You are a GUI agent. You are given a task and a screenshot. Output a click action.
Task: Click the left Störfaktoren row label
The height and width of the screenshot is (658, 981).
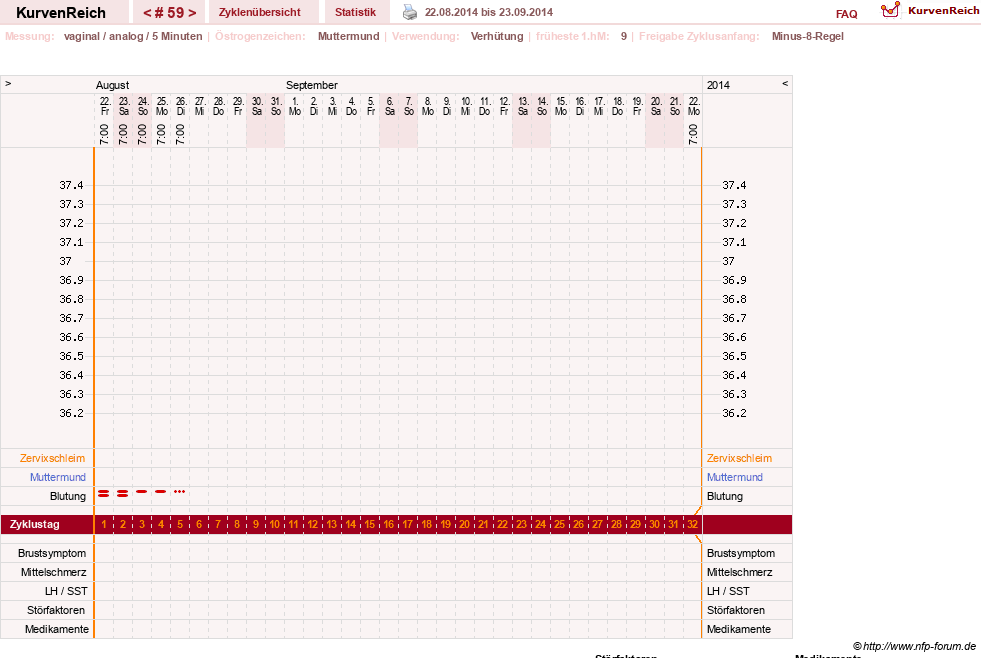pos(56,610)
